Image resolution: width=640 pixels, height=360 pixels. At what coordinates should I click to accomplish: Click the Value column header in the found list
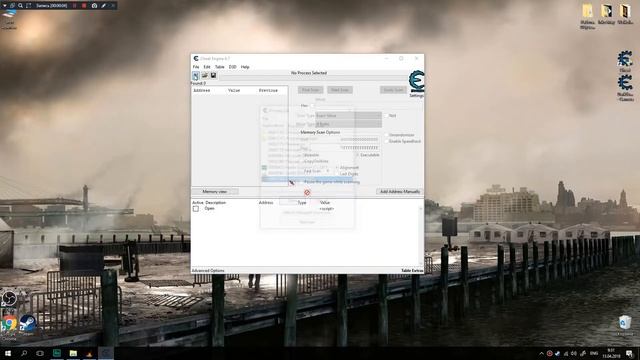click(x=234, y=90)
